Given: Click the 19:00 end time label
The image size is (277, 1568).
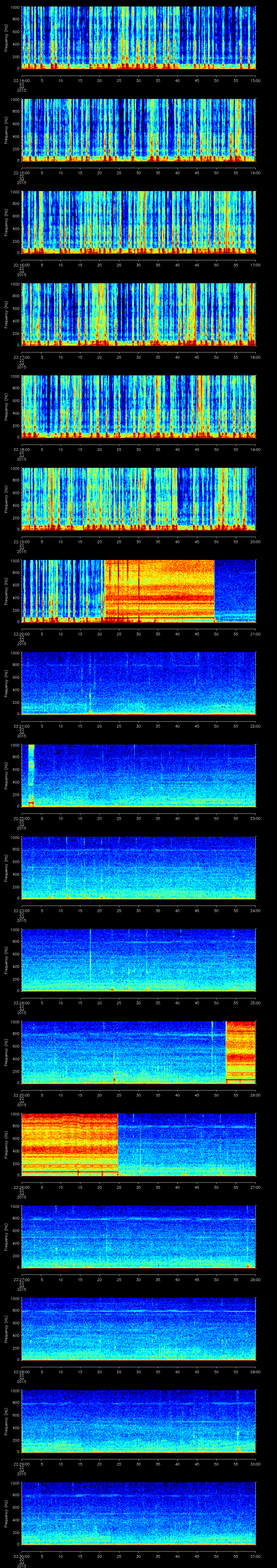Looking at the screenshot, I should coord(255,449).
